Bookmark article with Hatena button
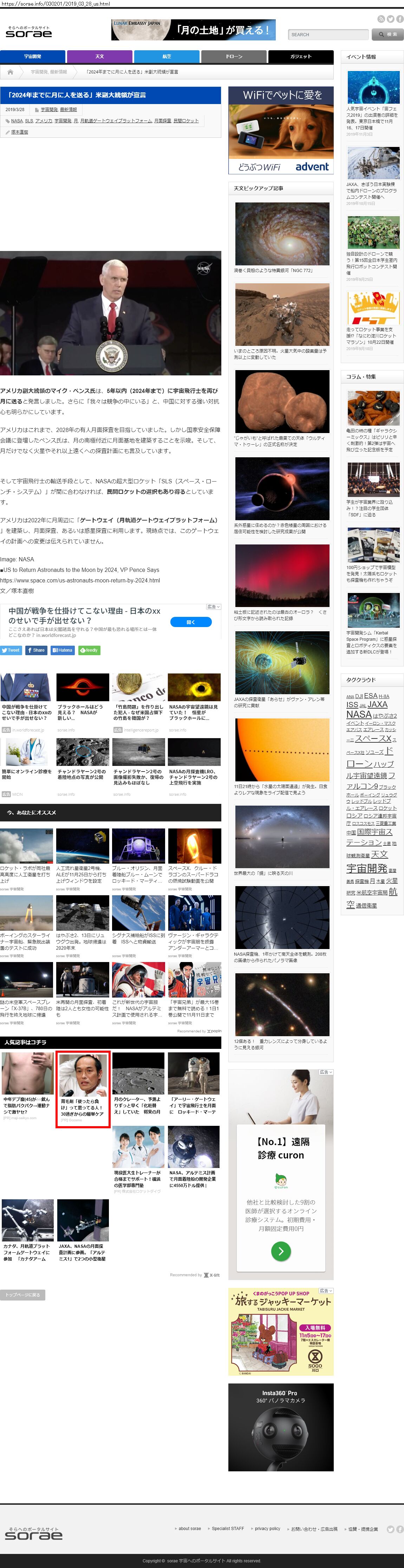Image resolution: width=404 pixels, height=1568 pixels. [x=62, y=650]
